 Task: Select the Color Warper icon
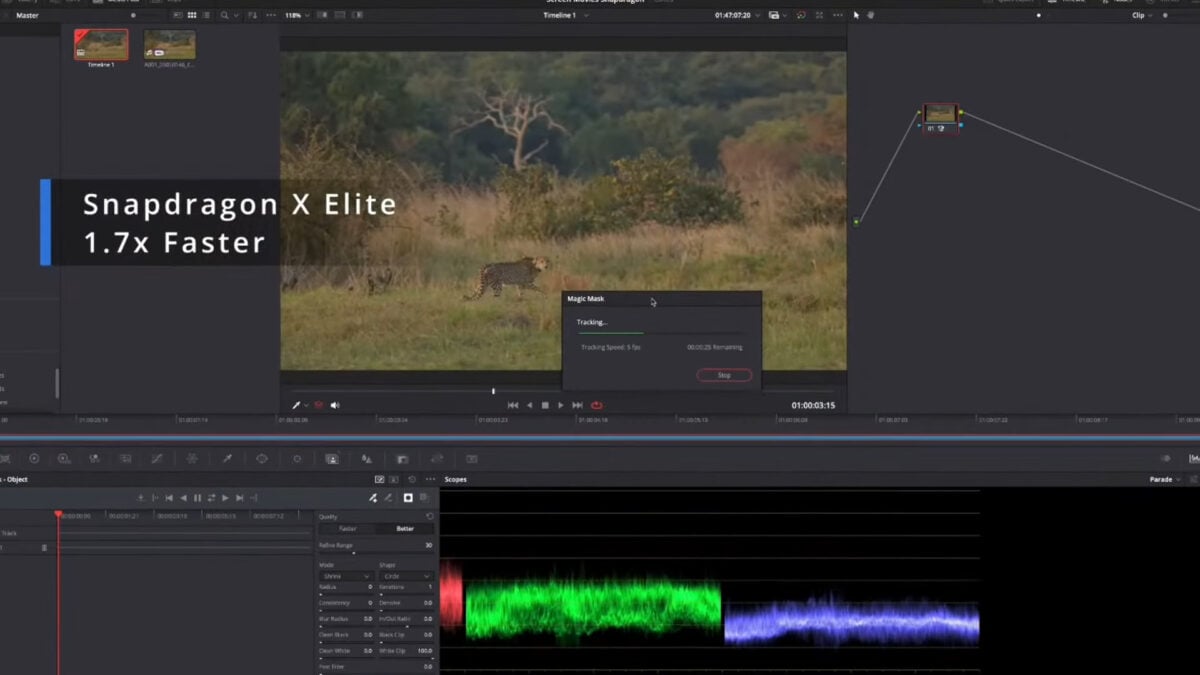click(191, 458)
